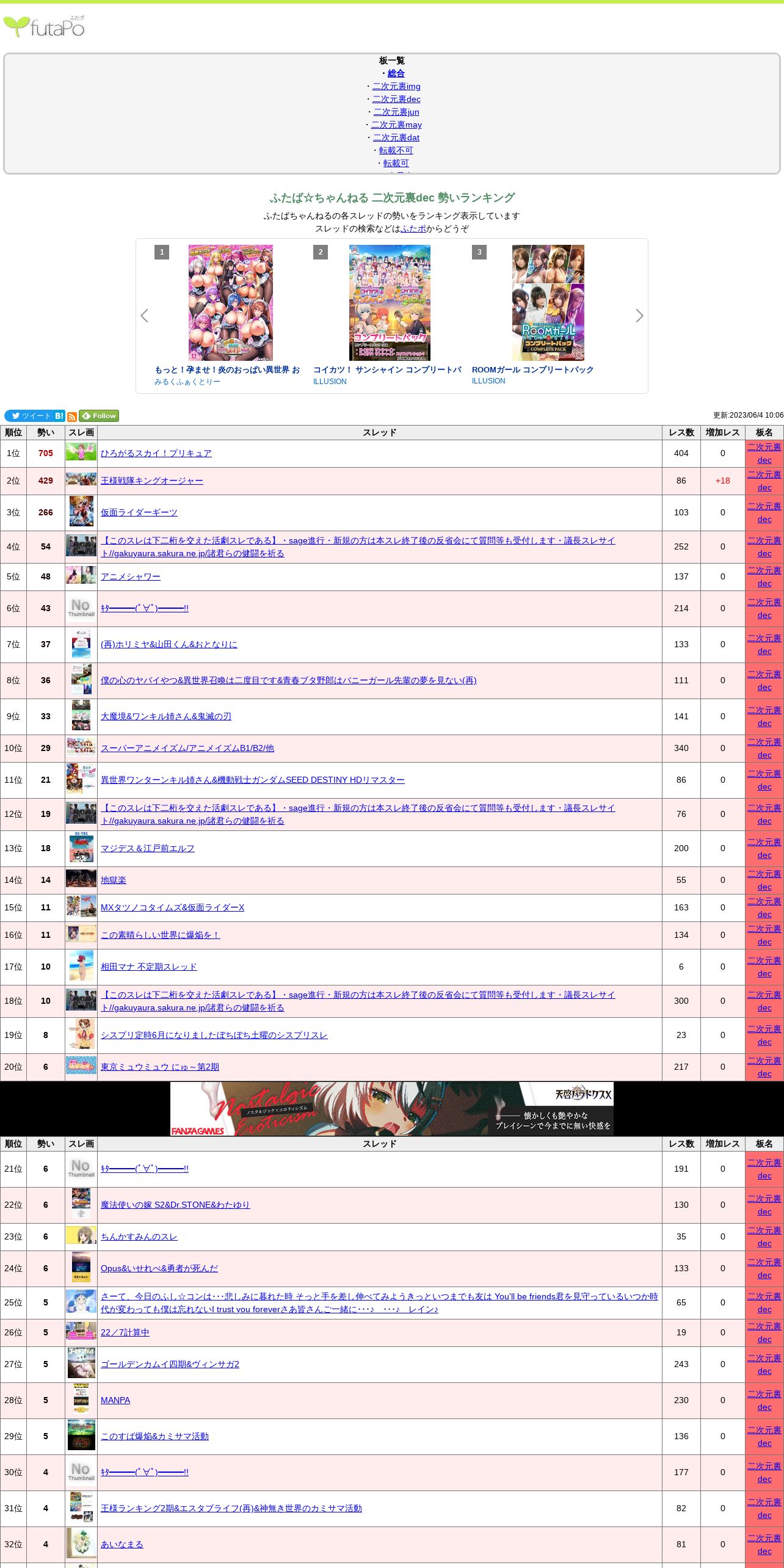Click thumbnail of 仮面ライダーギーツ thread

coord(81,511)
